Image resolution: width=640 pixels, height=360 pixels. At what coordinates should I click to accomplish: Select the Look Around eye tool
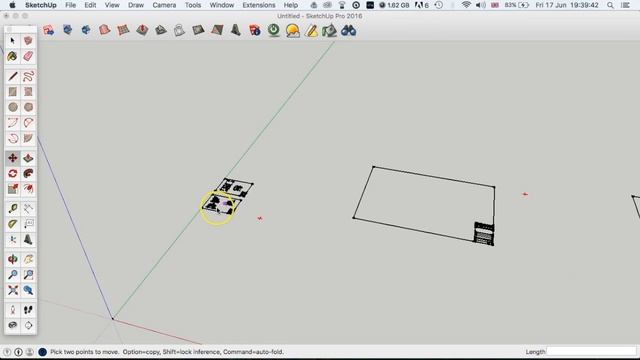click(x=13, y=325)
